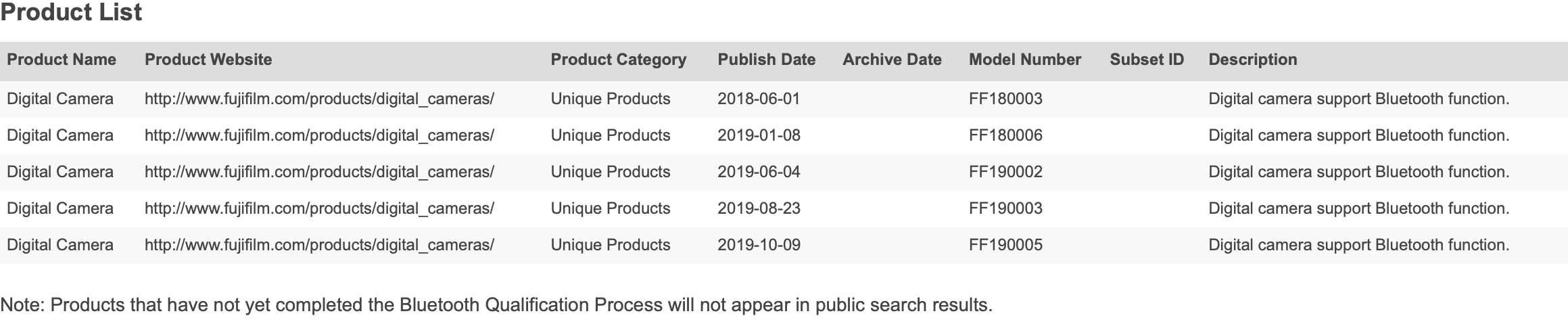Viewport: 1568px width, 322px height.
Task: Click the Product Category column header
Action: tap(619, 60)
